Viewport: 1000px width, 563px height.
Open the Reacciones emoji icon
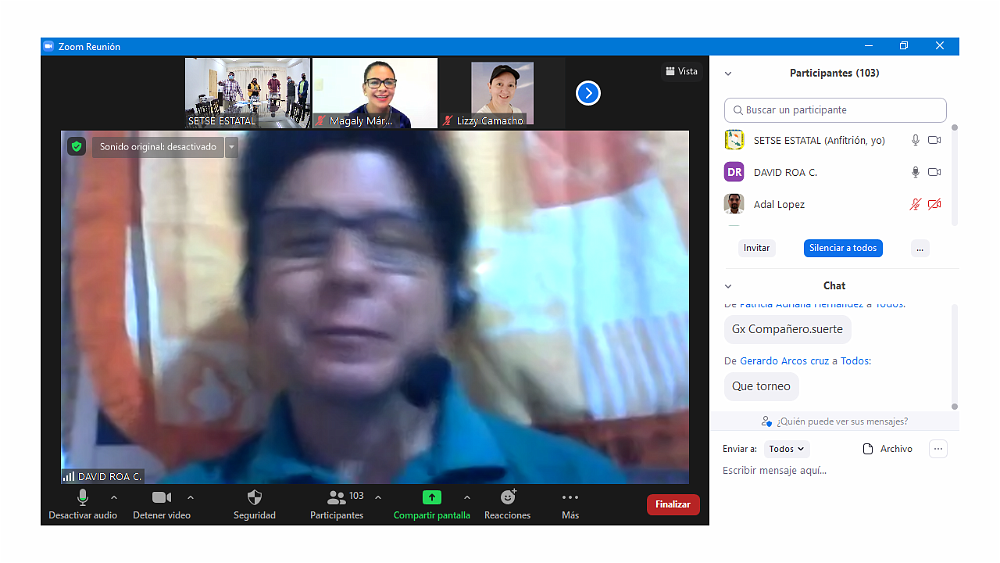[x=507, y=497]
